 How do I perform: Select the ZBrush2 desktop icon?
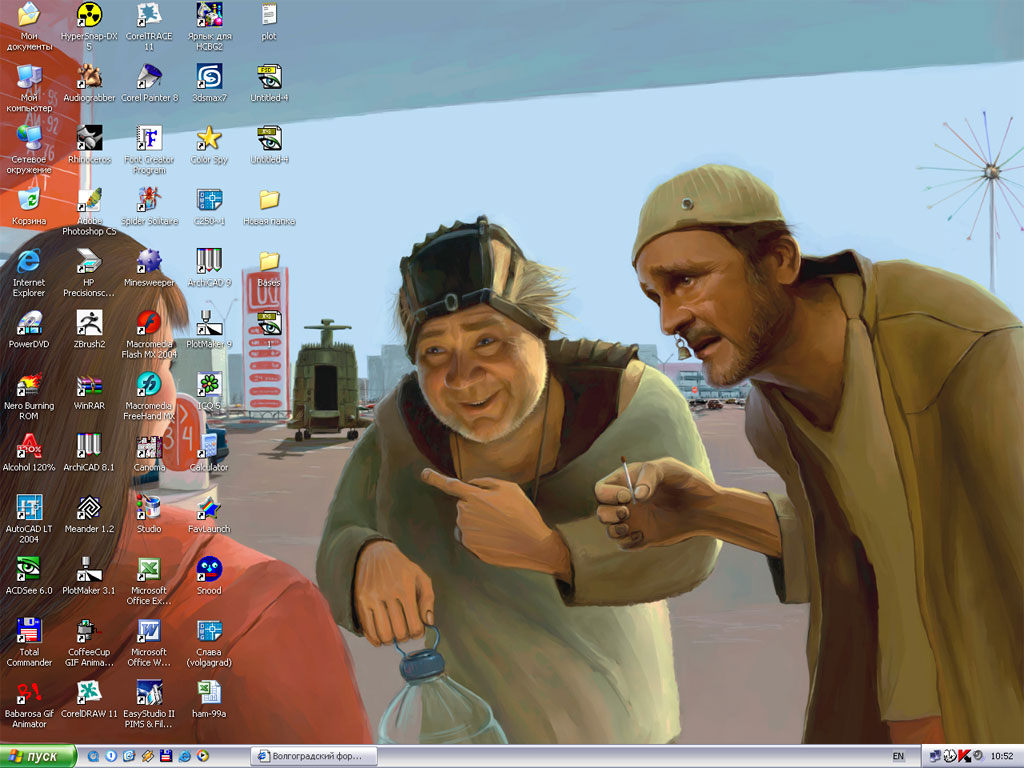coord(89,323)
